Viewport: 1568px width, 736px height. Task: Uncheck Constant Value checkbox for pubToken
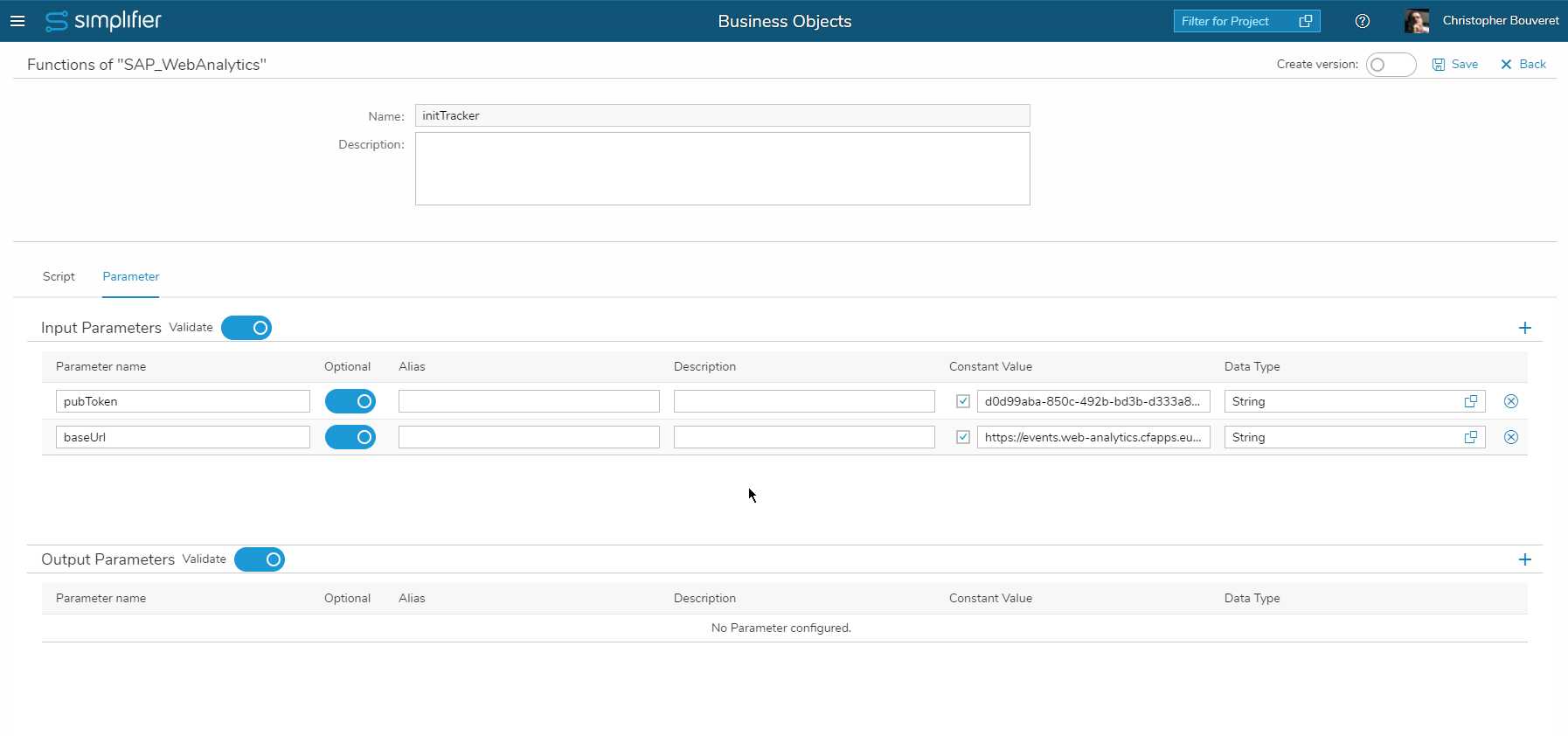963,401
